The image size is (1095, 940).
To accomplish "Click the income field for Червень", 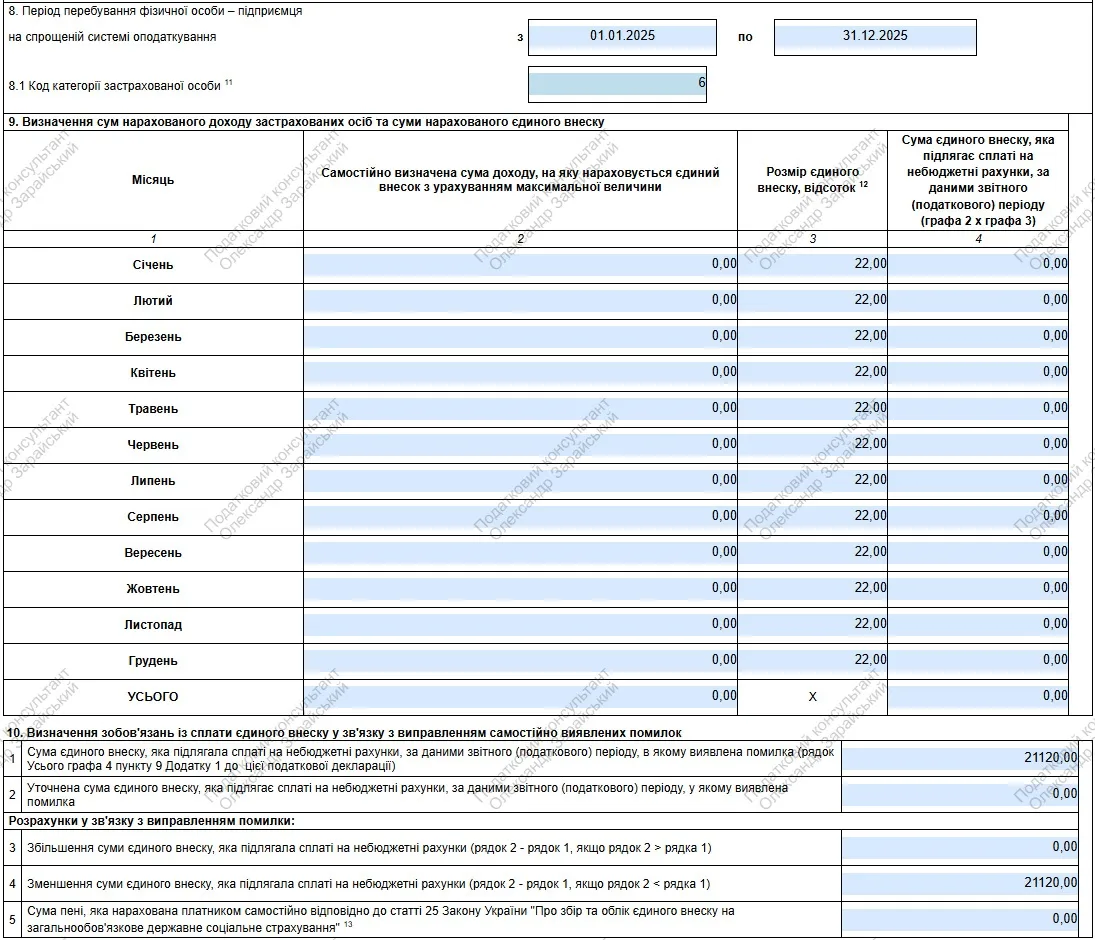I will 520,445.
